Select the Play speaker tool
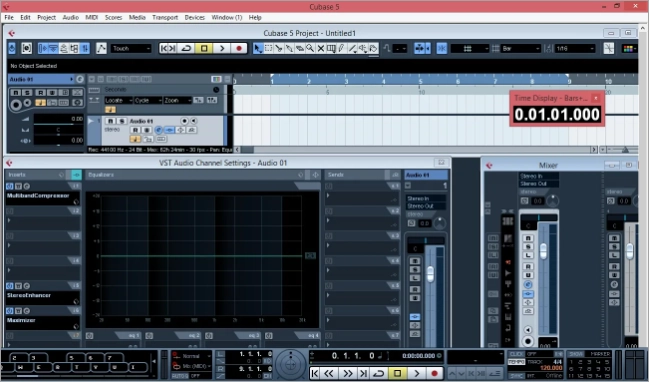The width and height of the screenshot is (649, 382). [363, 48]
